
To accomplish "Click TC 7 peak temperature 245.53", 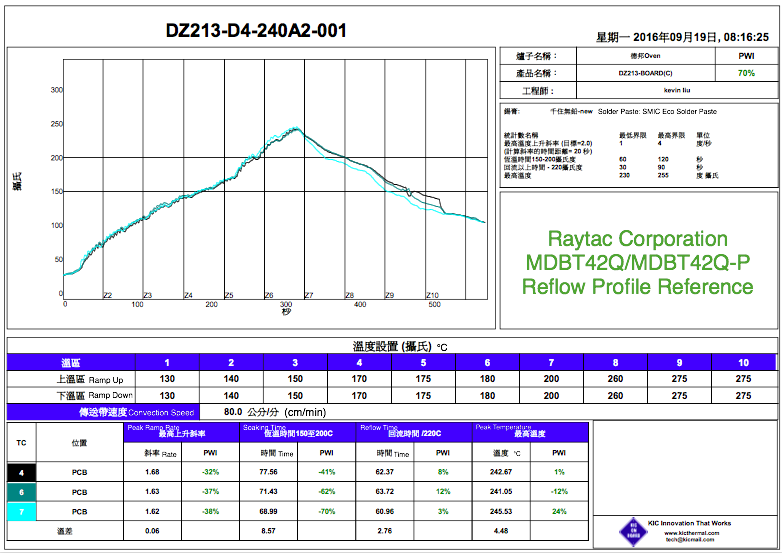I will click(501, 511).
